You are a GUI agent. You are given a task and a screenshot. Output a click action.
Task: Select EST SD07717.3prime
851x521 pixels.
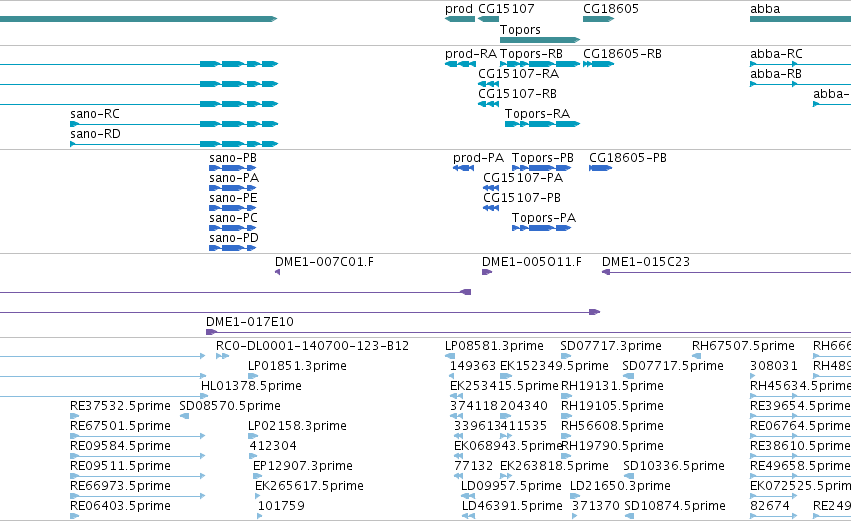(x=566, y=357)
